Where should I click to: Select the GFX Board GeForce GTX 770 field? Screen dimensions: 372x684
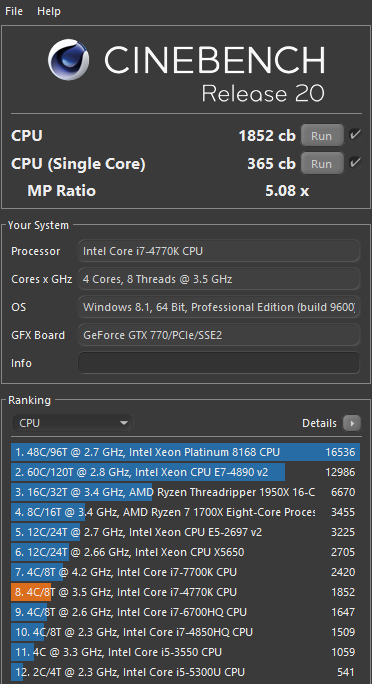coord(219,335)
